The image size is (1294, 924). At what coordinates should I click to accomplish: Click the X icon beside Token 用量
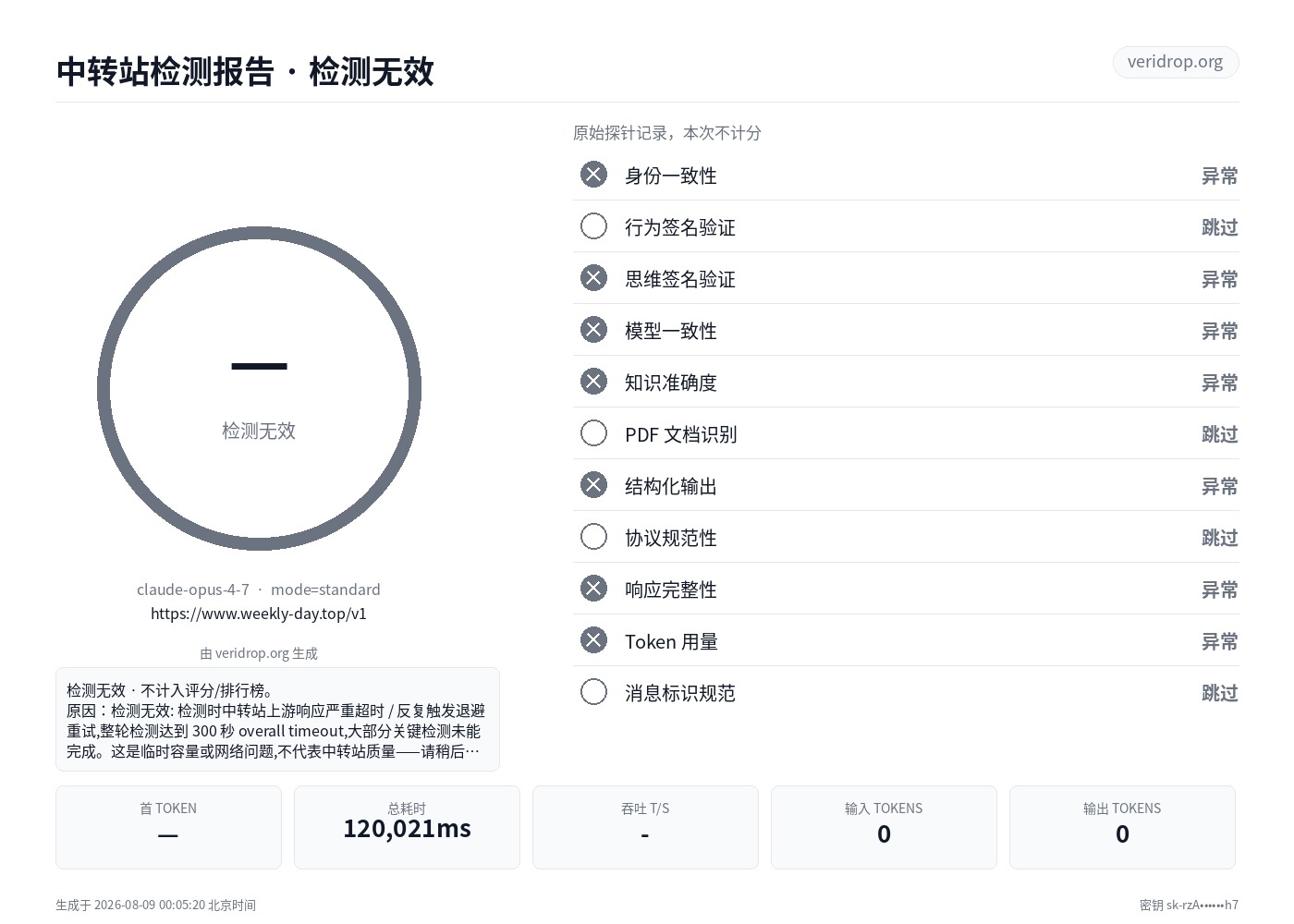click(x=593, y=640)
